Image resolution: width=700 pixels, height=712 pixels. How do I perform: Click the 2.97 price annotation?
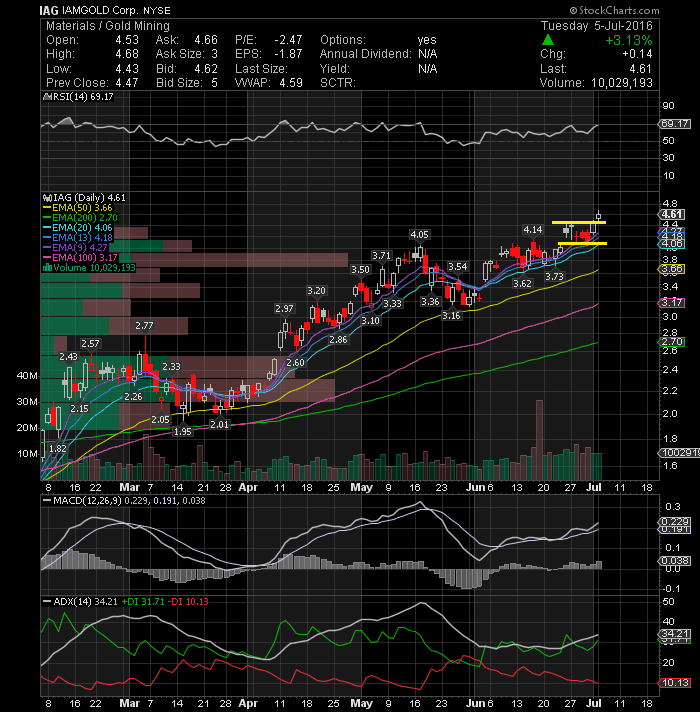284,308
